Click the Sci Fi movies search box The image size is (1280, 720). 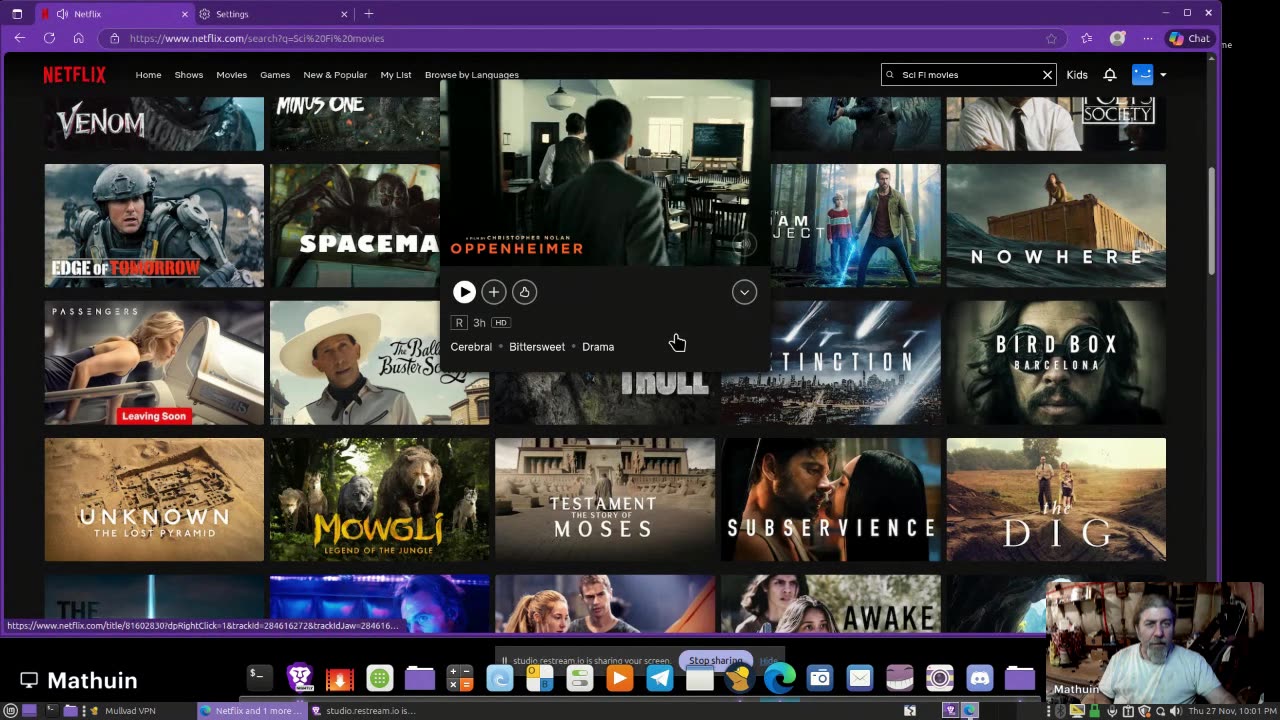click(x=968, y=75)
